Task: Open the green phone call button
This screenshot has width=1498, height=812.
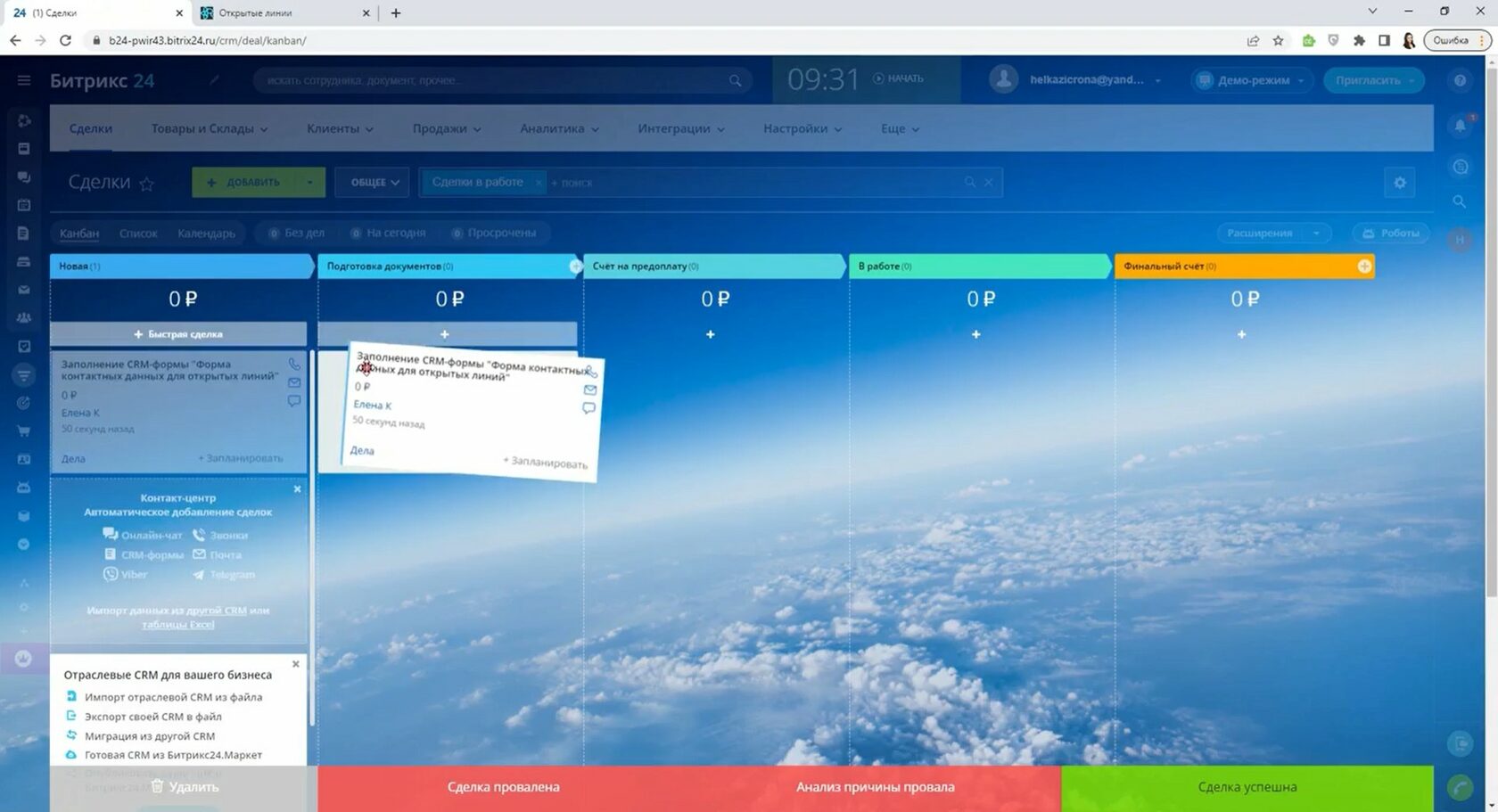Action: click(x=1460, y=787)
